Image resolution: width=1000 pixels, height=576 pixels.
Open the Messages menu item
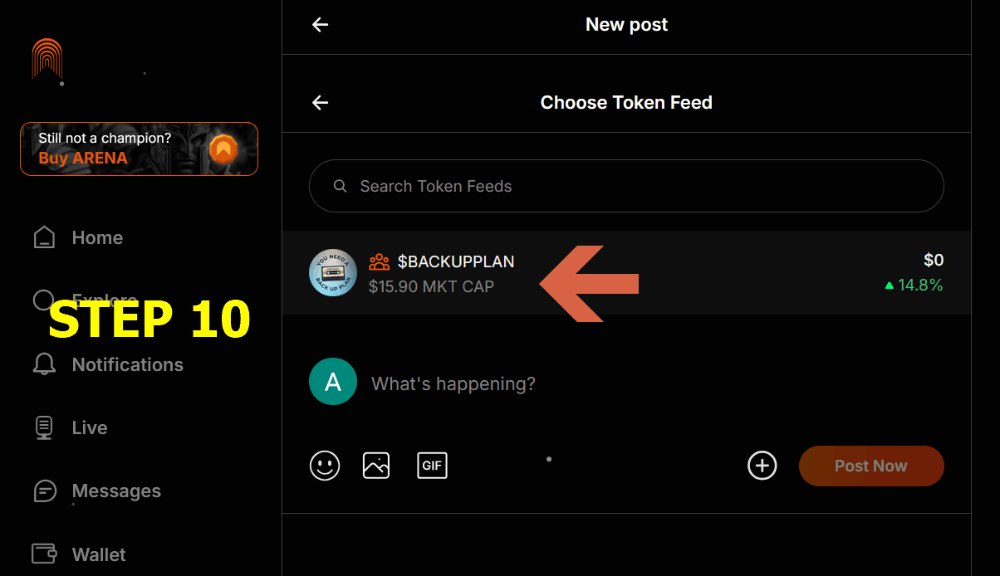click(116, 491)
